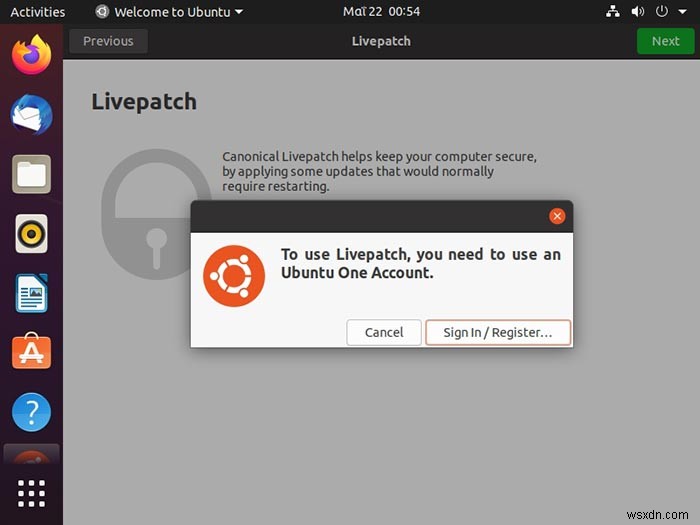Click the Ubuntu logo in the dialog
The image size is (700, 525).
[x=234, y=276]
